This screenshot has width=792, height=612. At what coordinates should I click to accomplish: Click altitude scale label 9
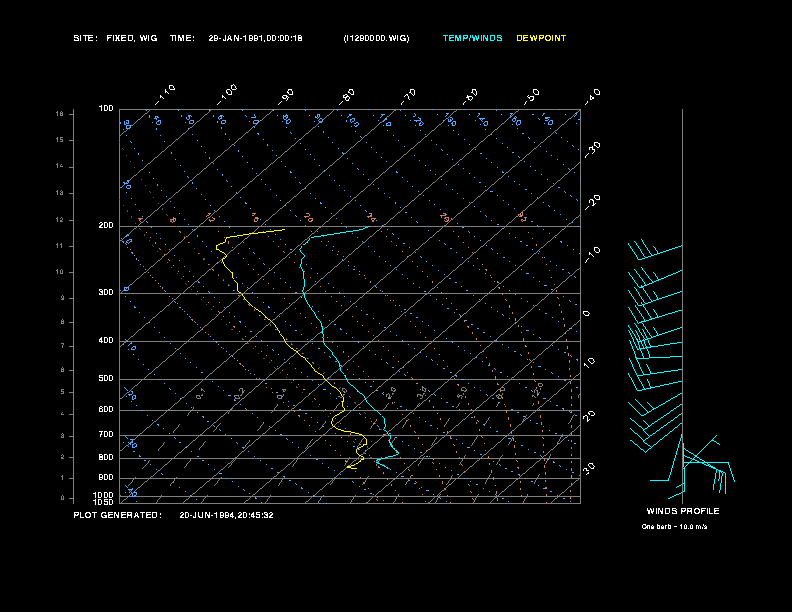point(63,298)
